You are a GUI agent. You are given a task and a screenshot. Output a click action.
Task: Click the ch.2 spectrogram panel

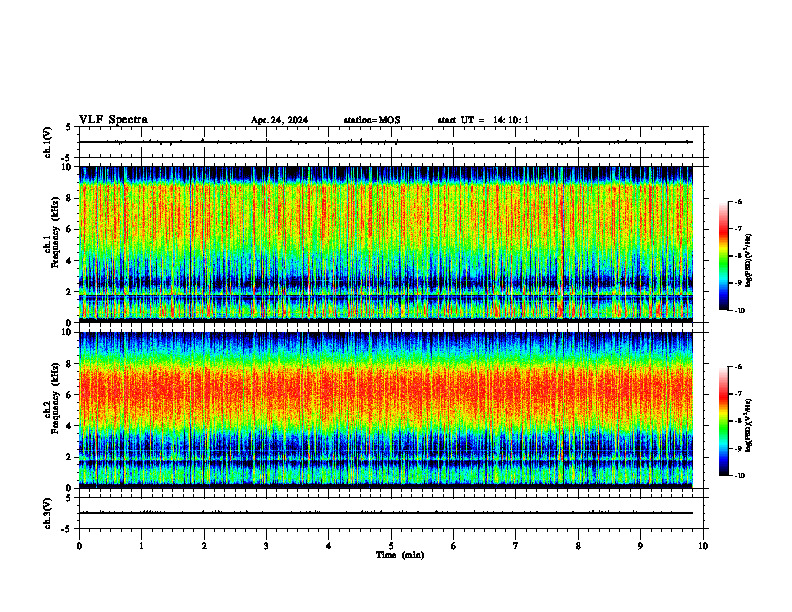[386, 410]
